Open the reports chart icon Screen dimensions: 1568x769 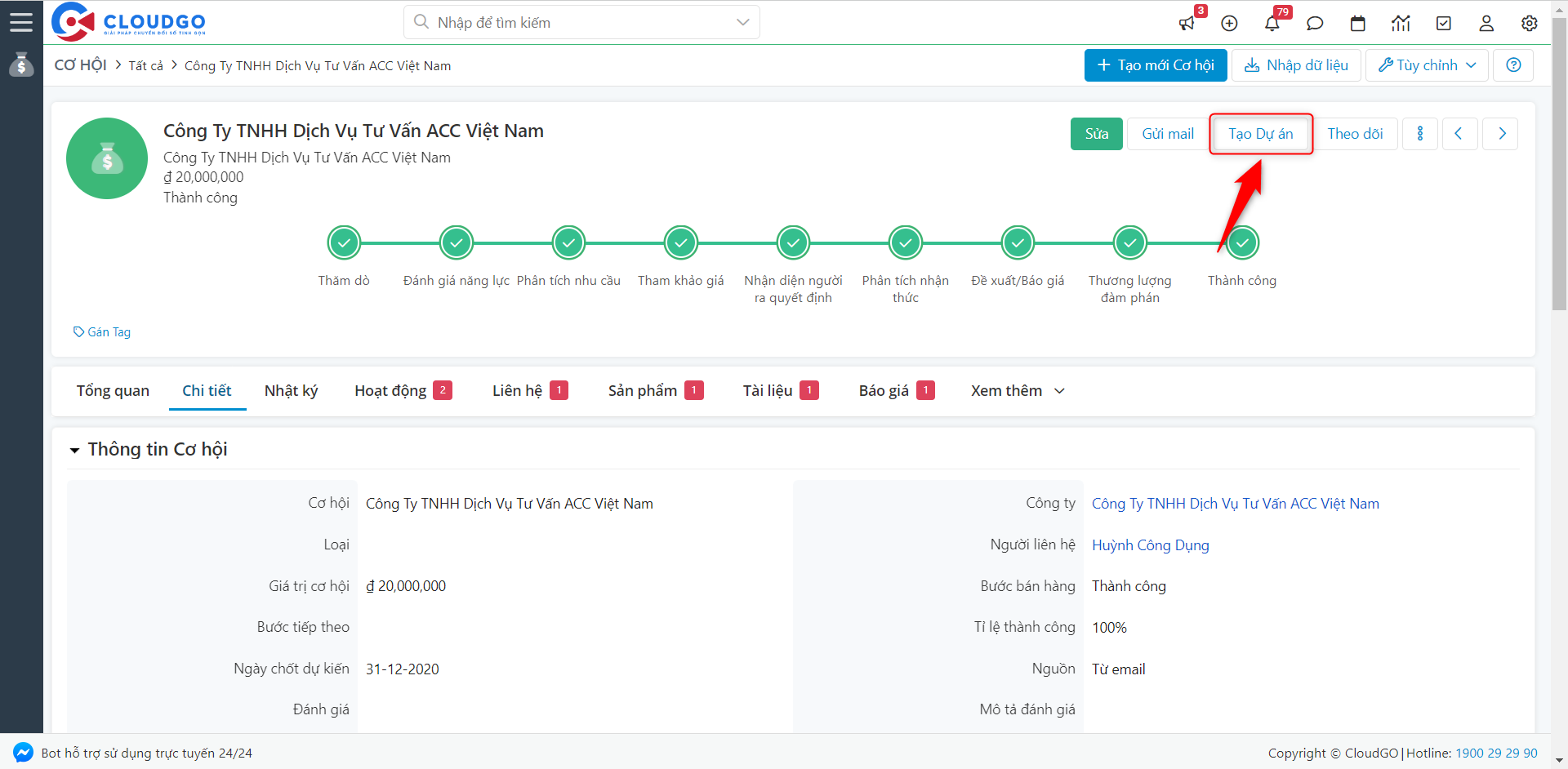[x=1401, y=23]
